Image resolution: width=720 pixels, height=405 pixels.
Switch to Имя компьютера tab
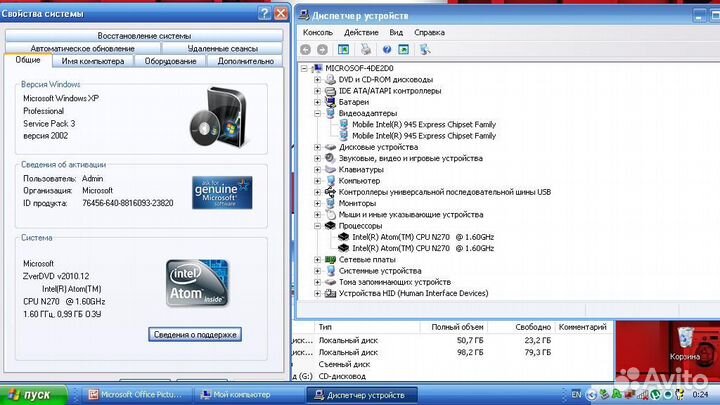click(x=93, y=61)
